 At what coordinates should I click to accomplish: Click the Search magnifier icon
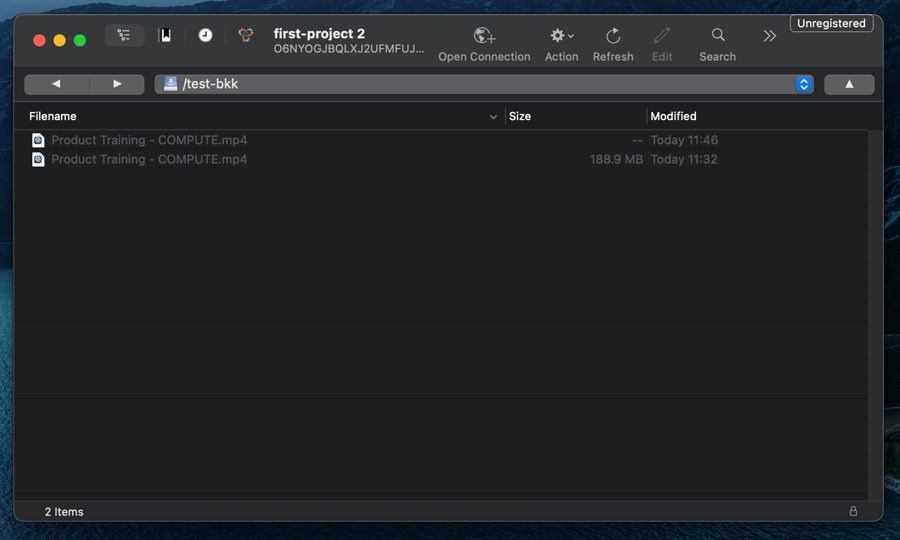coord(717,35)
